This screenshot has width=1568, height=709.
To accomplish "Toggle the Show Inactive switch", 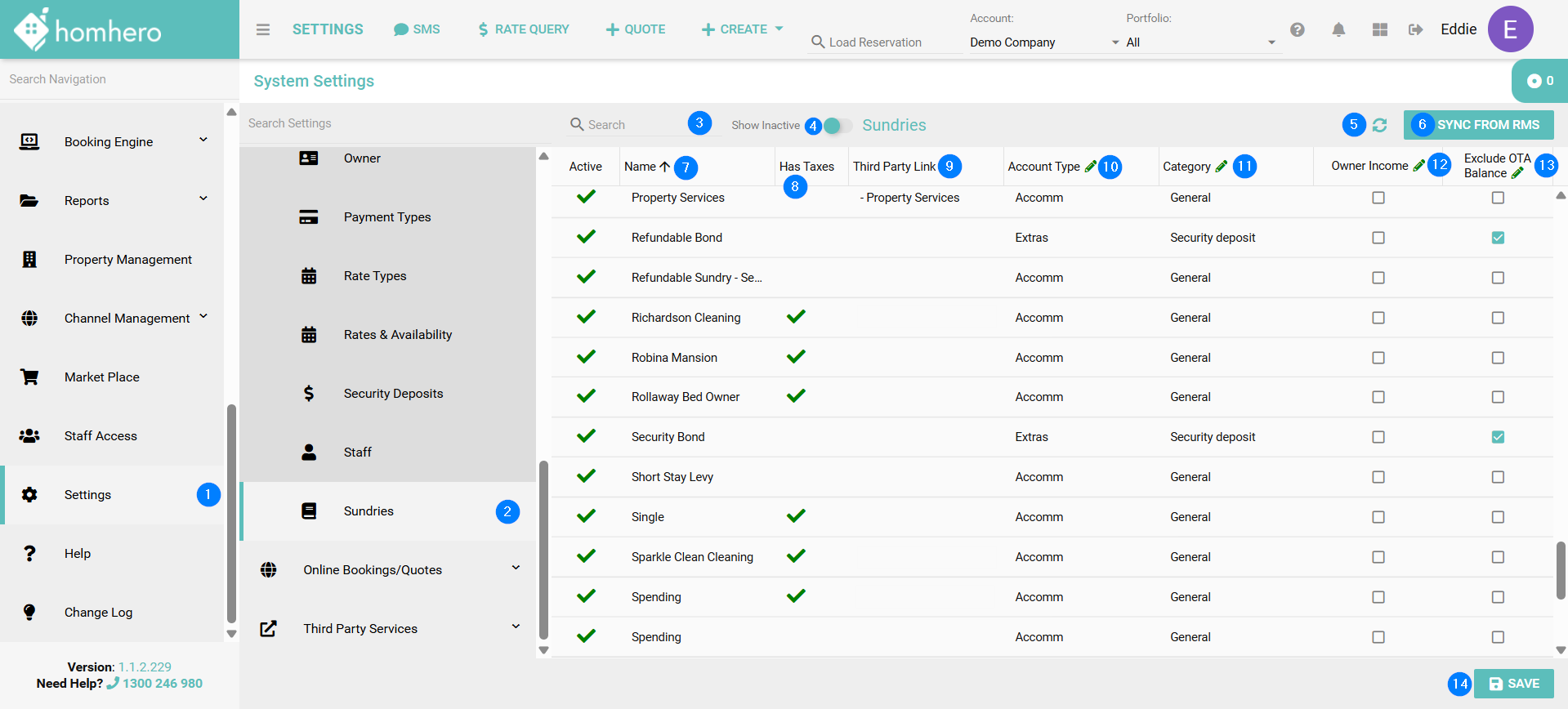I will (x=837, y=126).
